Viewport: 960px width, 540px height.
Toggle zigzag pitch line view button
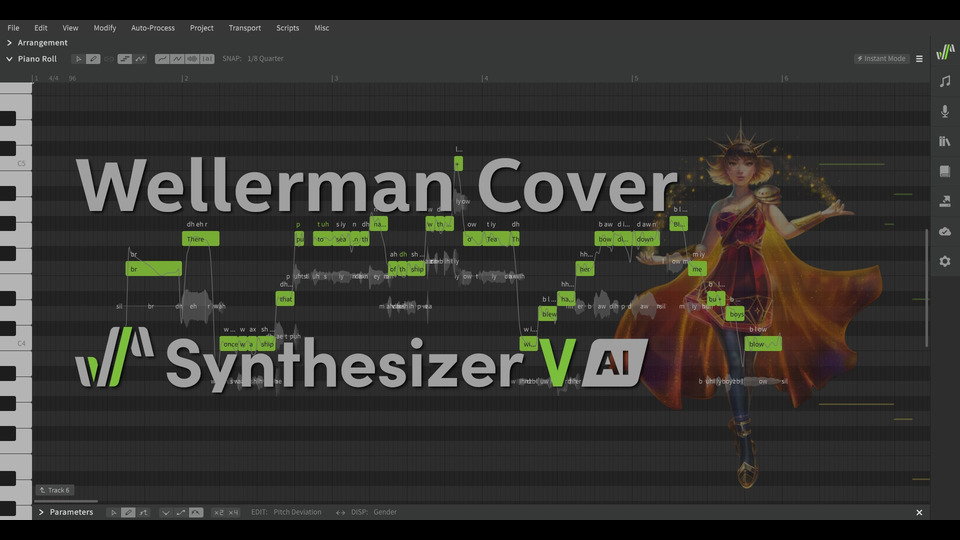(178, 59)
